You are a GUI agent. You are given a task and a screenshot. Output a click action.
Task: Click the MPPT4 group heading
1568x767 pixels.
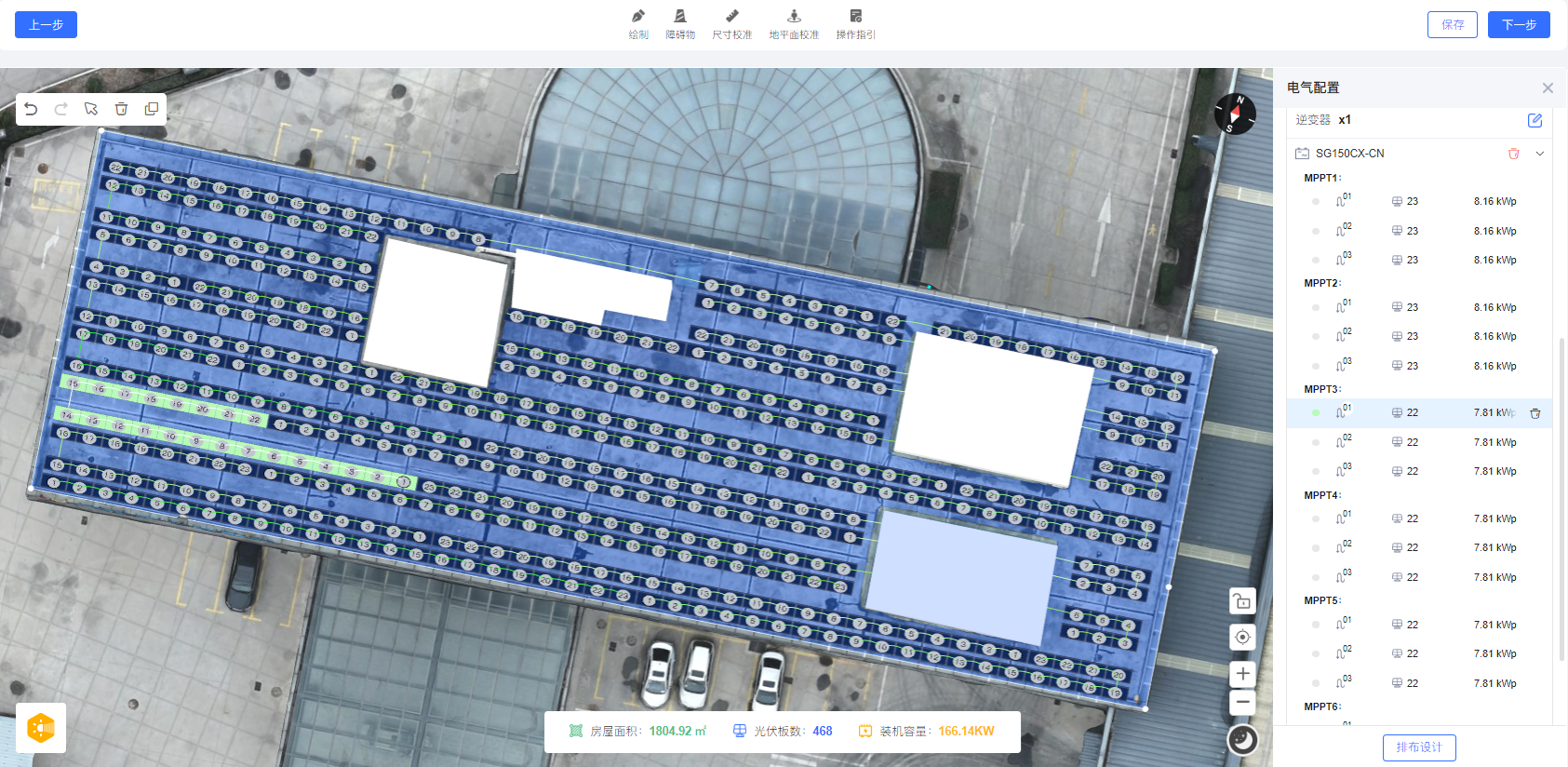(1322, 495)
